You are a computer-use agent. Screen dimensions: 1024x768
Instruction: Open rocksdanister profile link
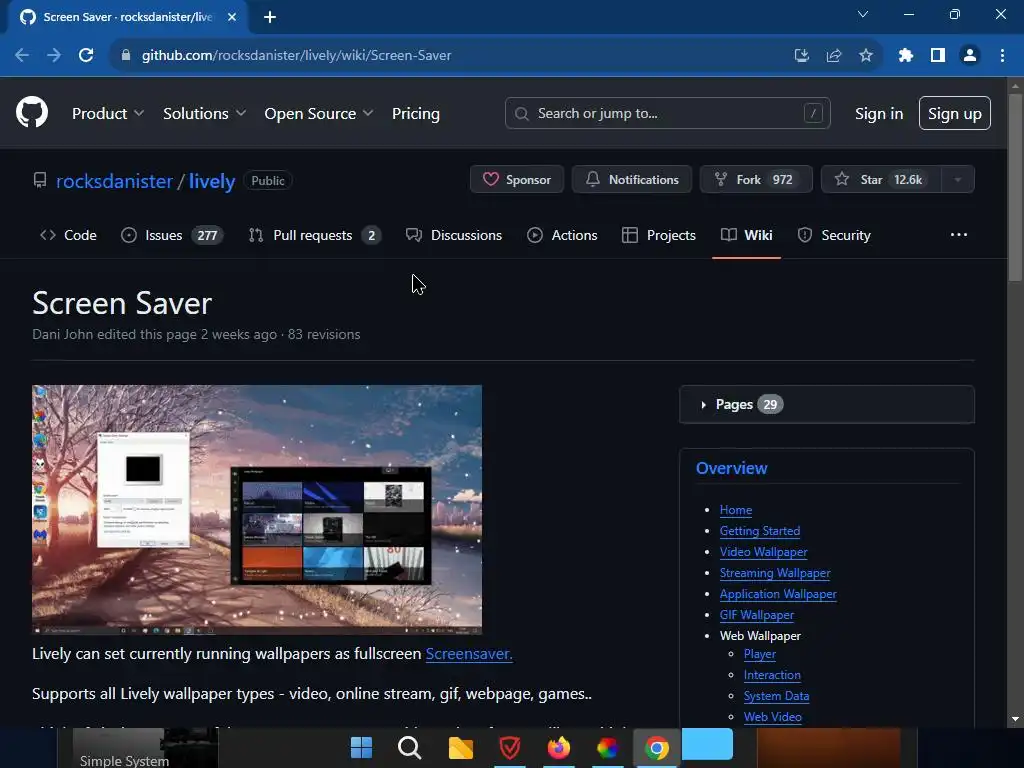point(114,181)
